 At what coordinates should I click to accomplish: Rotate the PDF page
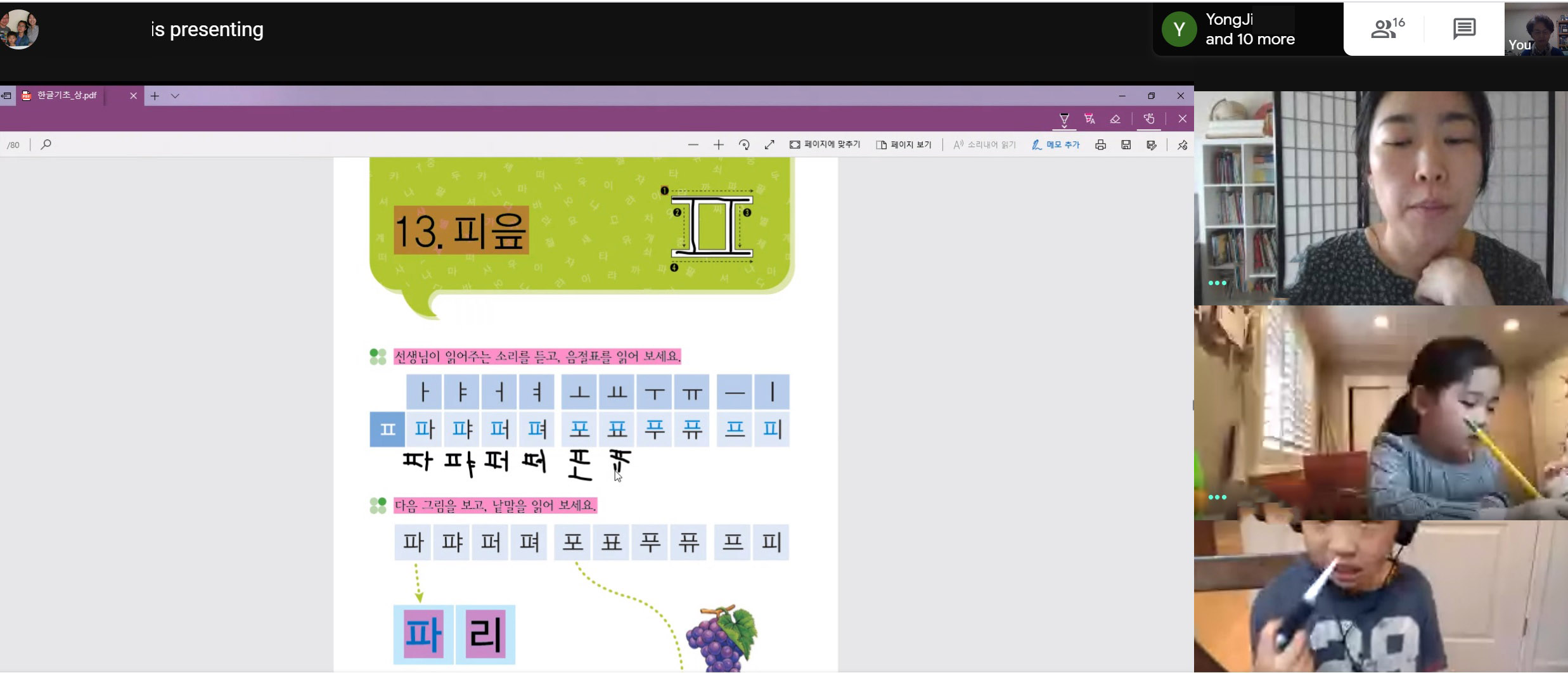[744, 145]
